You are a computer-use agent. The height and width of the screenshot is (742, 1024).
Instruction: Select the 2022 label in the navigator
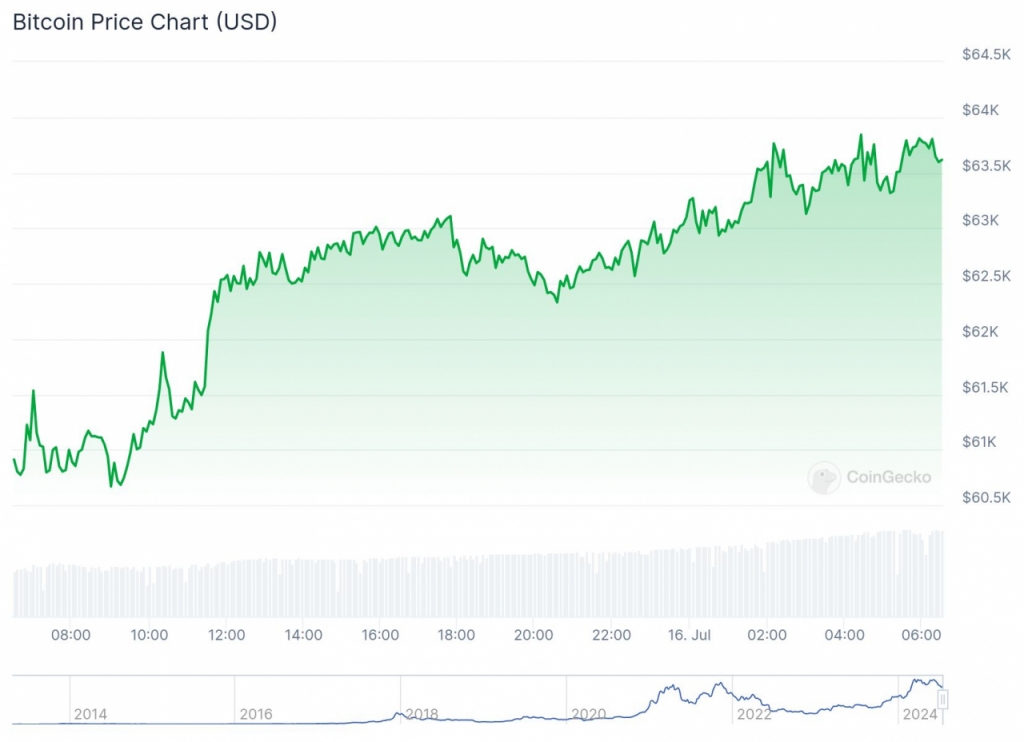point(753,714)
